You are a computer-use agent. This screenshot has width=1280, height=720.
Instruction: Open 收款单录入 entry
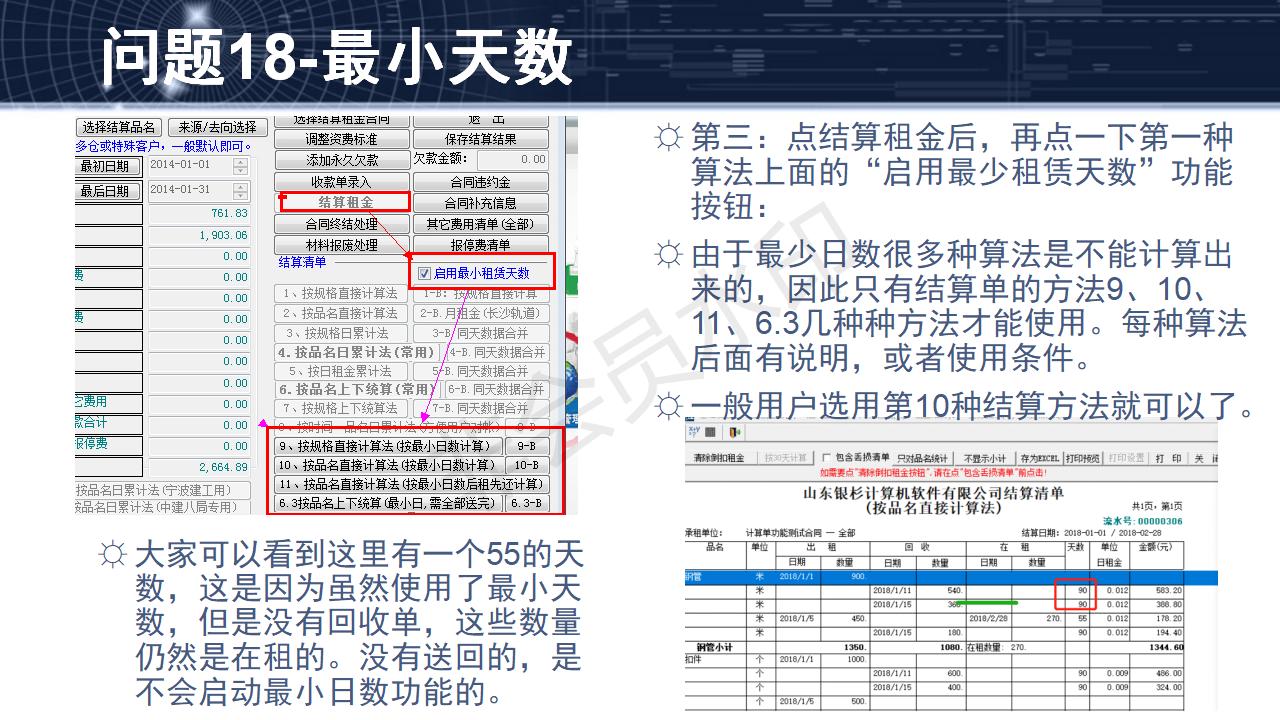tap(342, 182)
